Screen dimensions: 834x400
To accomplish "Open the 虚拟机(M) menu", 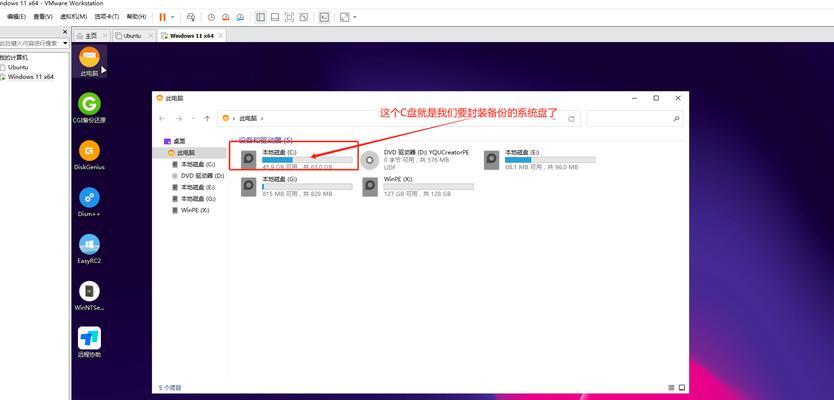I will pyautogui.click(x=73, y=17).
